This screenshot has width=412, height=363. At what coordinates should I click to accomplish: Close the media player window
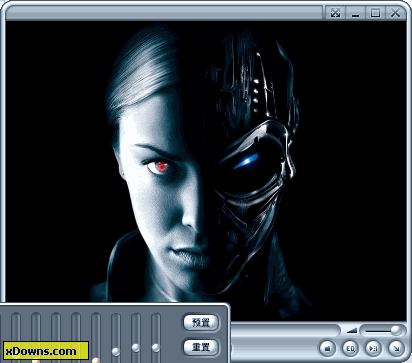pos(396,13)
